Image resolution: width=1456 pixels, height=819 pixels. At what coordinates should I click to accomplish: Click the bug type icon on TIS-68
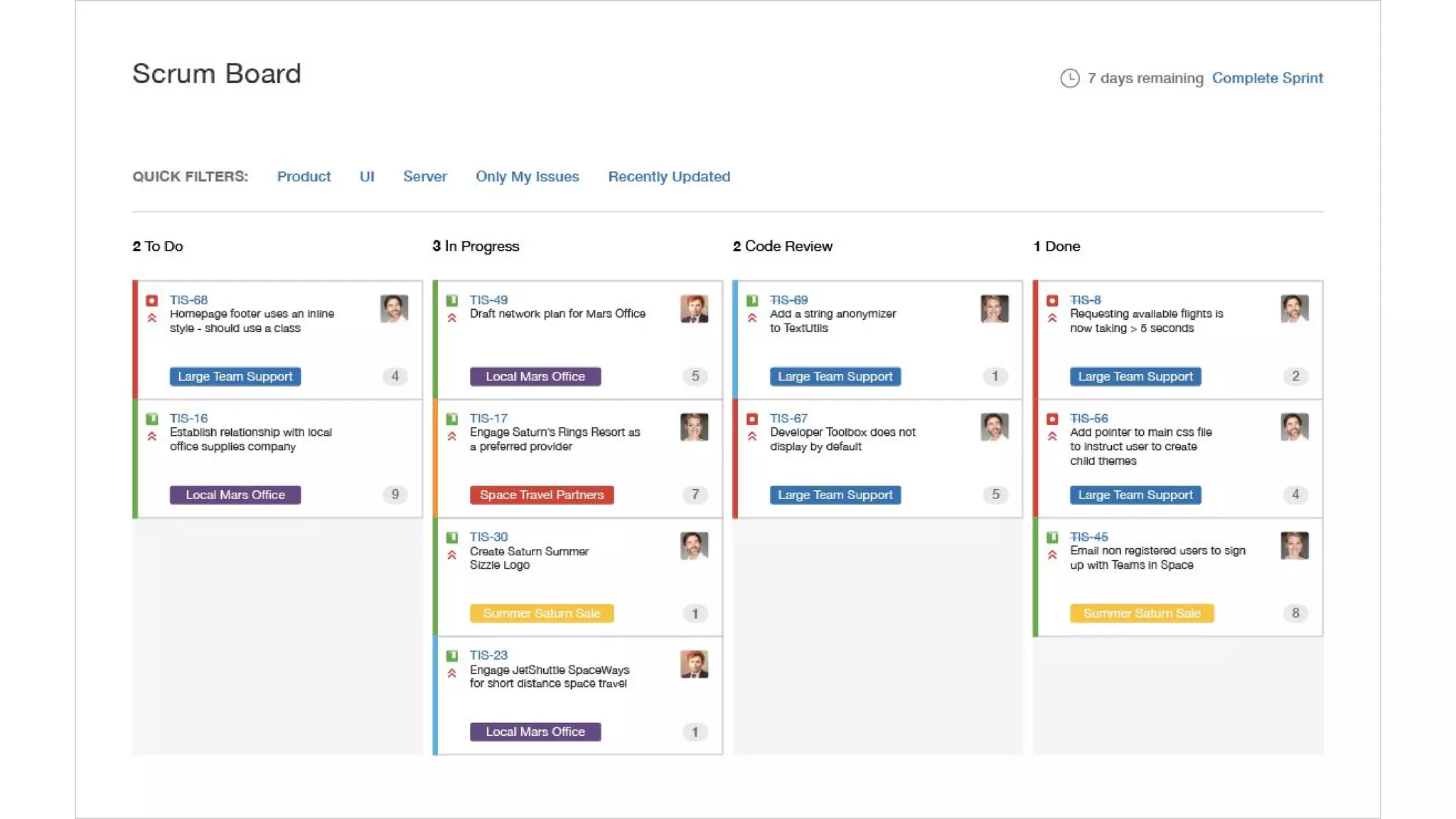tap(151, 301)
